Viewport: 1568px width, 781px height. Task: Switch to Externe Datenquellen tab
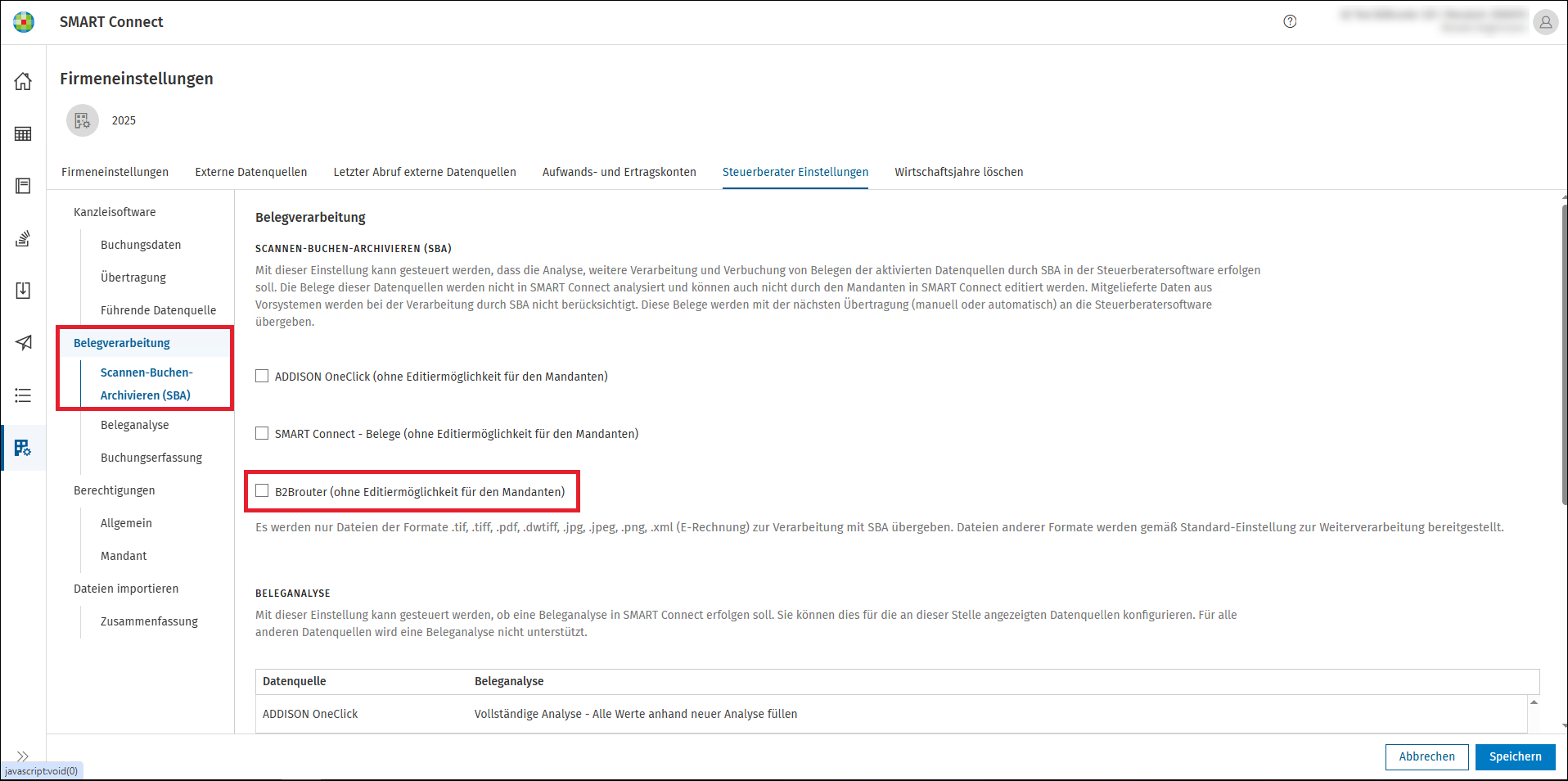251,172
